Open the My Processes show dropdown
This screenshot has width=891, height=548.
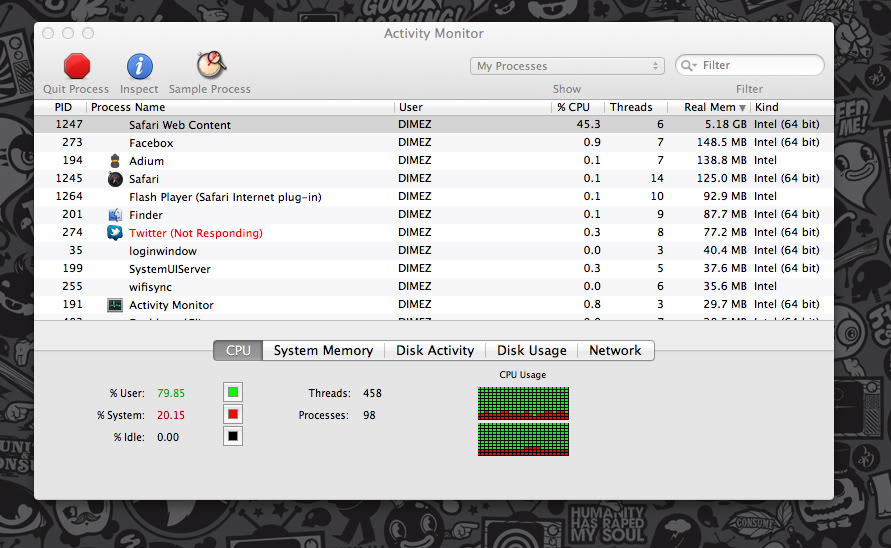[567, 66]
